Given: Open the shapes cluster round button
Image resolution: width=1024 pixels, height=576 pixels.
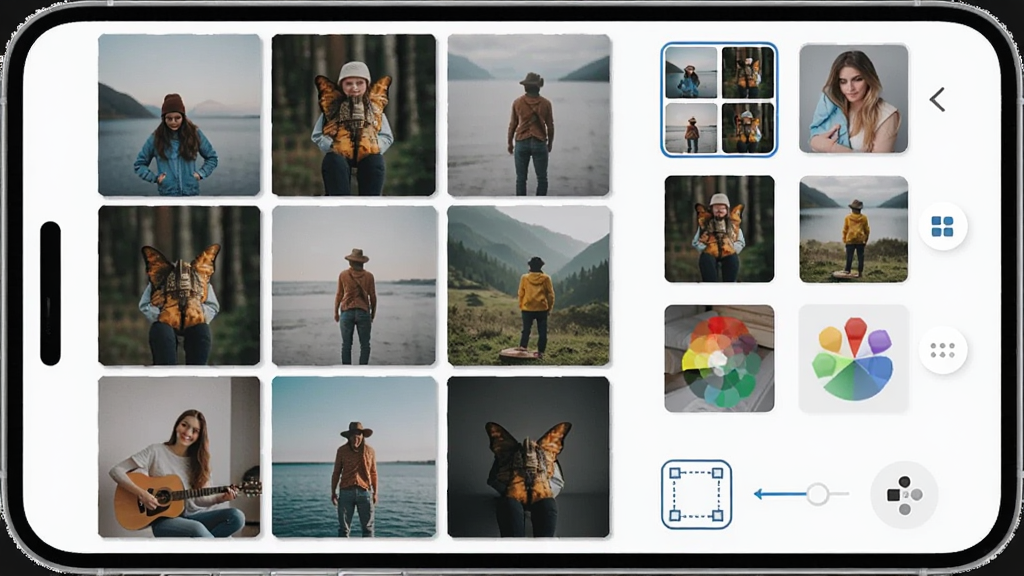Looking at the screenshot, I should coord(904,495).
